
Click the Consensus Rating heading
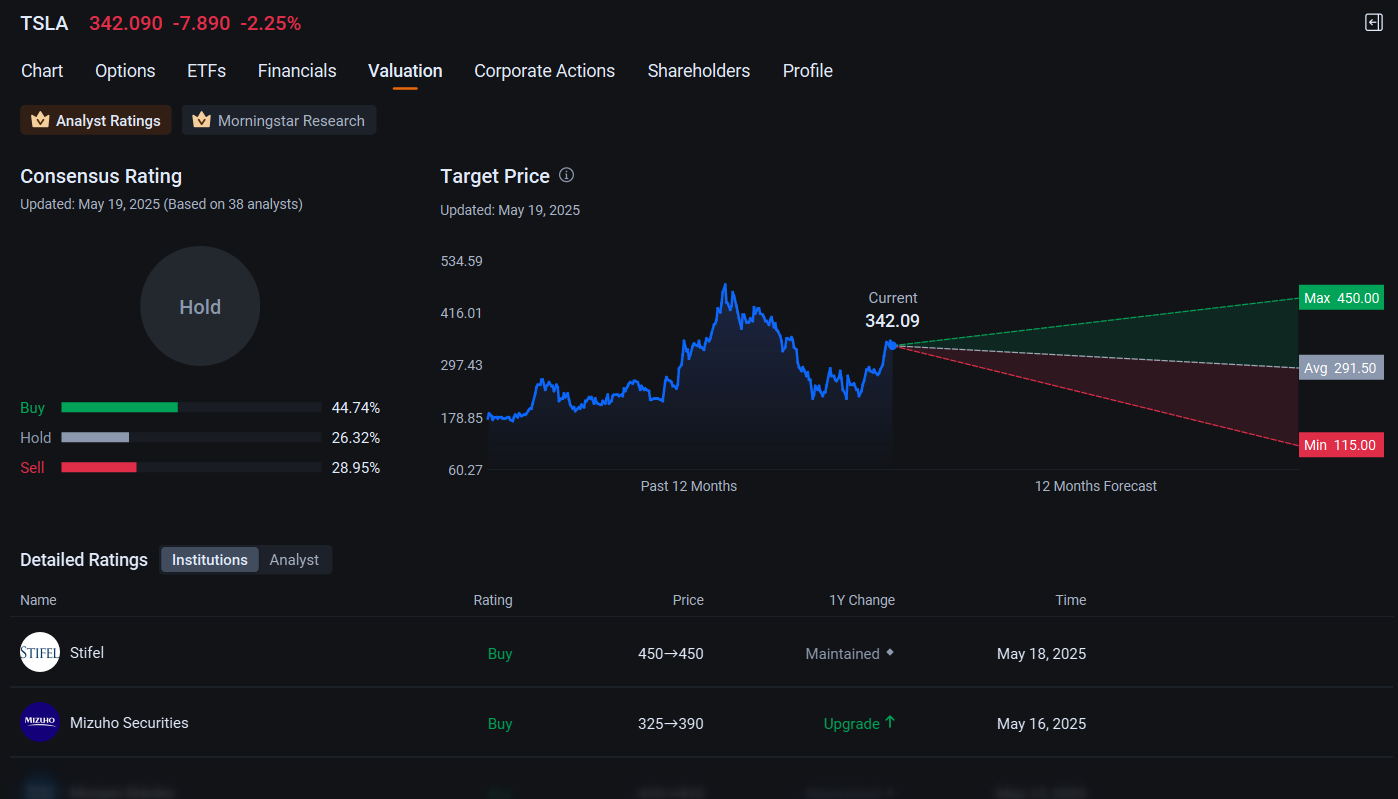101,176
